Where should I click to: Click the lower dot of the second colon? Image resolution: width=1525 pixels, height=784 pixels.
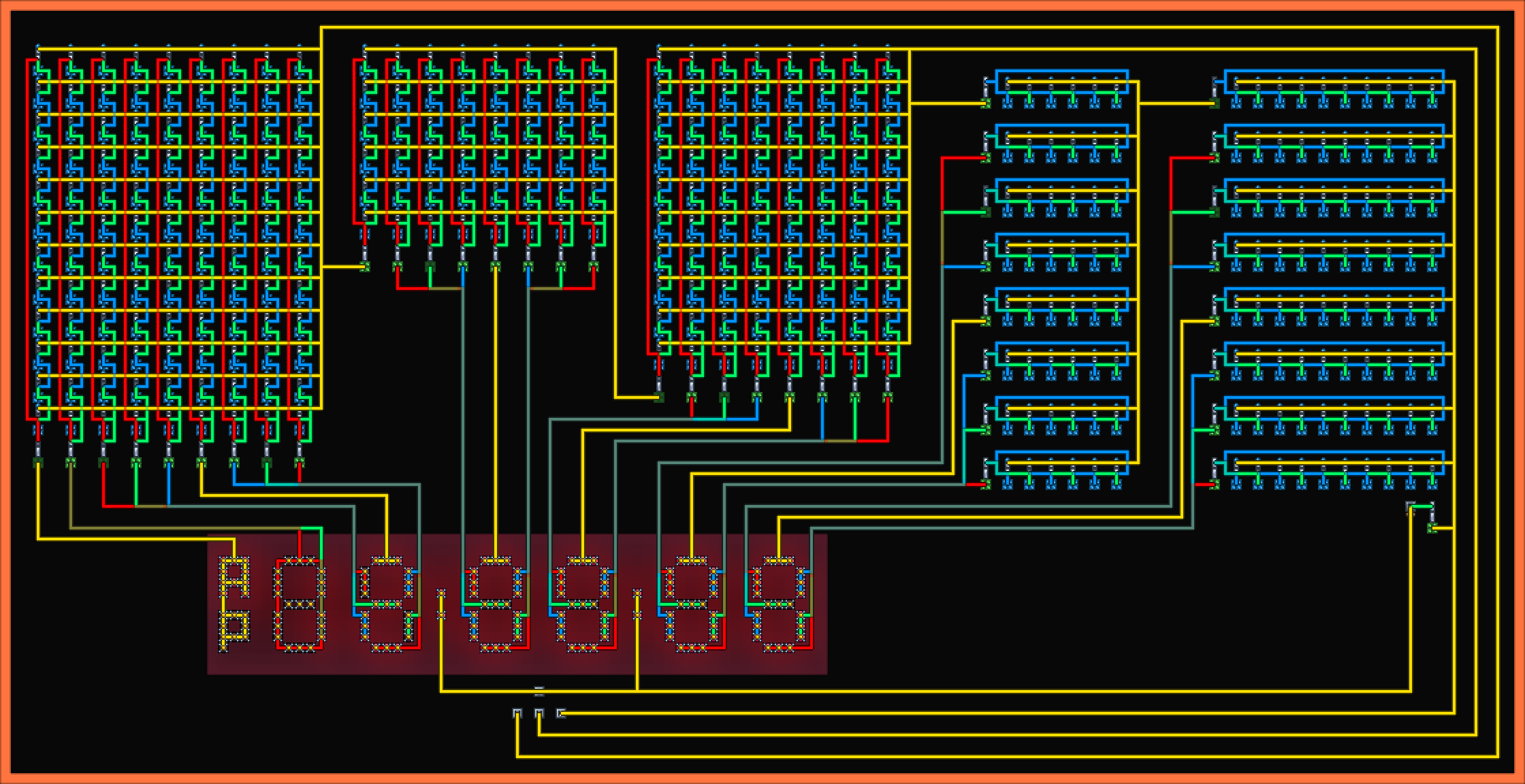tap(637, 615)
